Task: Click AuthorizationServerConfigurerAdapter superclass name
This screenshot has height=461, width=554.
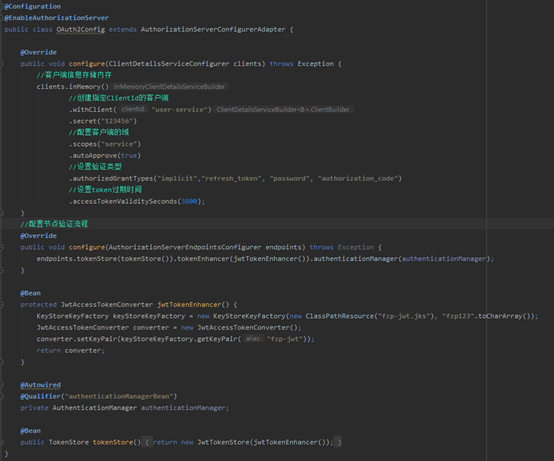Action: point(213,29)
